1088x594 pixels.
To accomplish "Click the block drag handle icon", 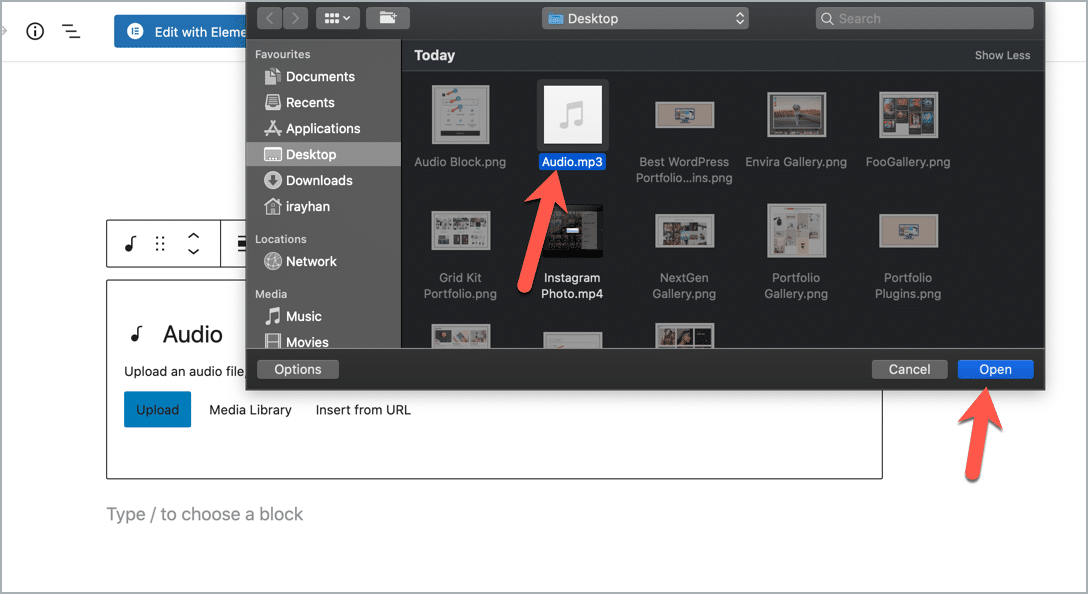I will point(160,244).
